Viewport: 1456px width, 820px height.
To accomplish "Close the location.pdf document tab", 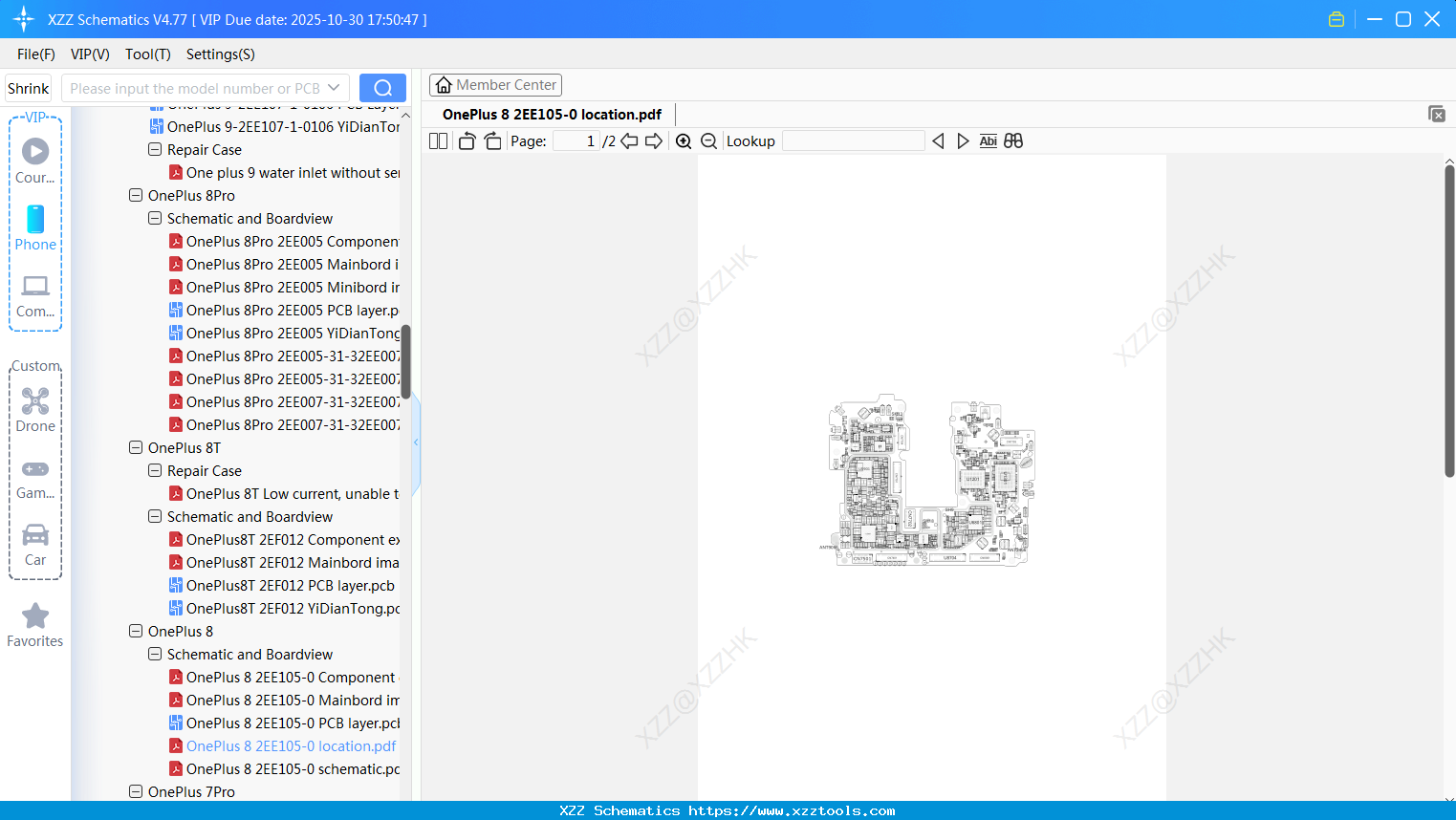I will [x=1437, y=113].
